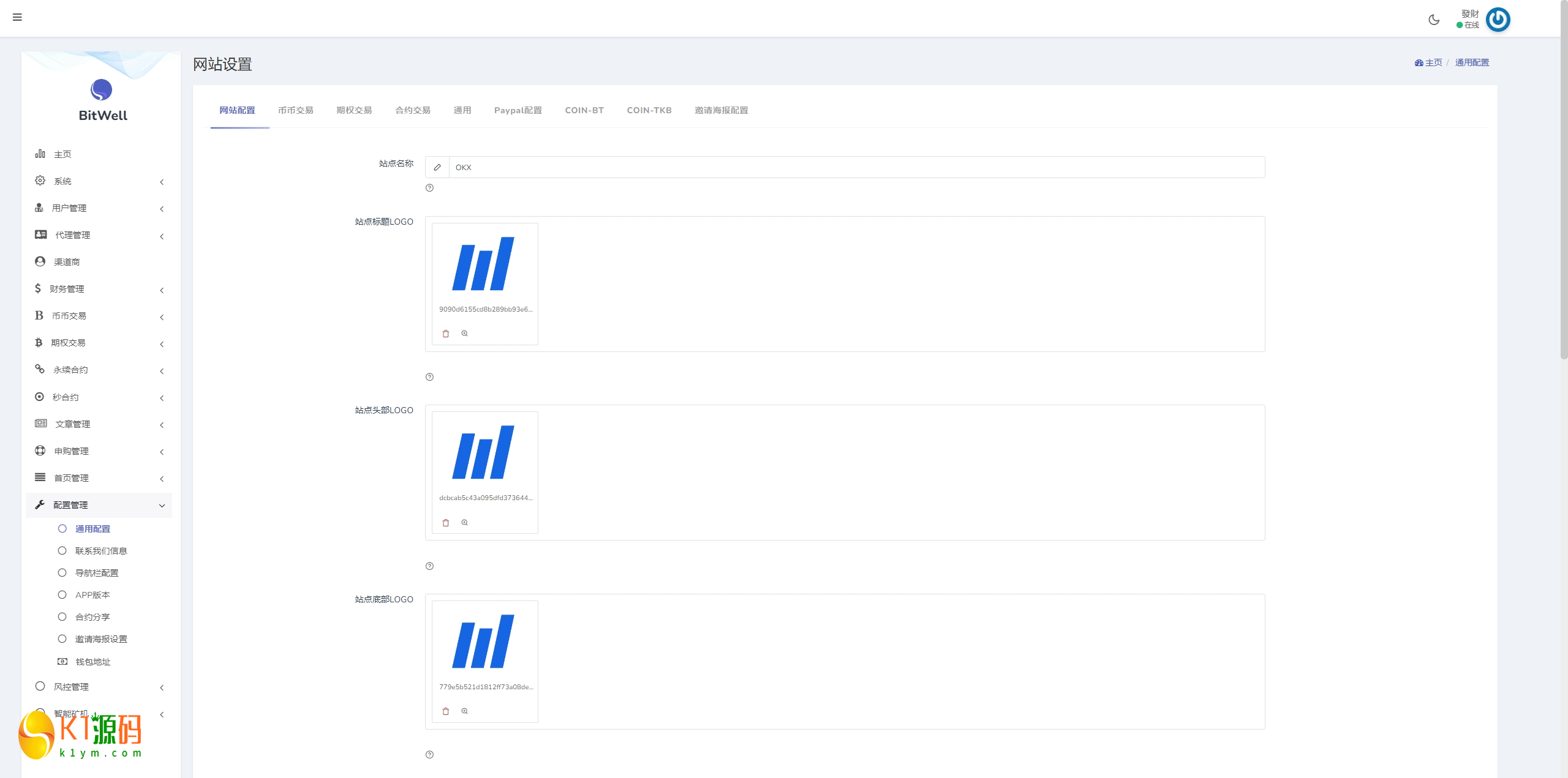
Task: Switch to the 邀请海报配置 tab
Action: 722,110
